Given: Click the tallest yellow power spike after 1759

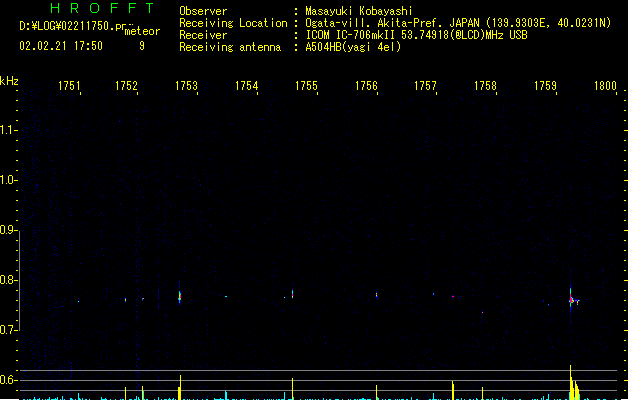Looking at the screenshot, I should (570, 382).
